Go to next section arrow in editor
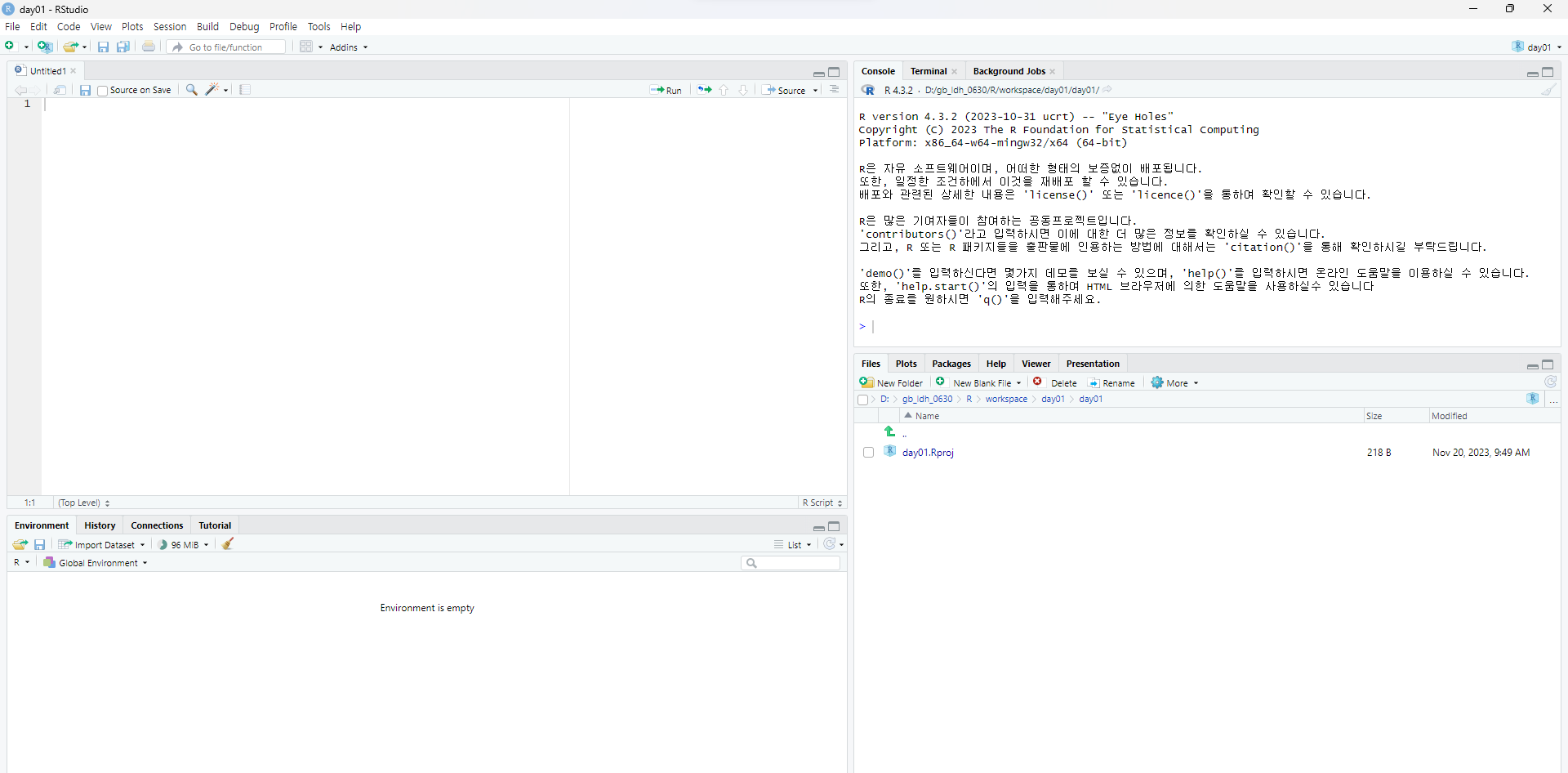The image size is (1568, 773). [743, 90]
